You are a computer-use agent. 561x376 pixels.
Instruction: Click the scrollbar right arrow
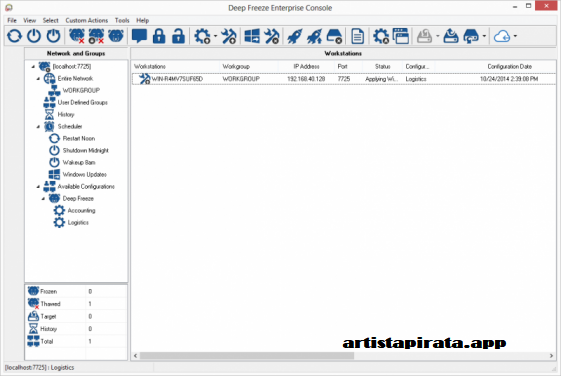tap(551, 356)
